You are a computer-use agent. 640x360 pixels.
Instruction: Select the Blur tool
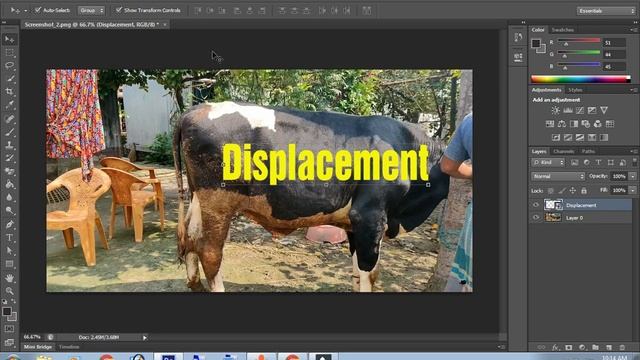point(9,197)
